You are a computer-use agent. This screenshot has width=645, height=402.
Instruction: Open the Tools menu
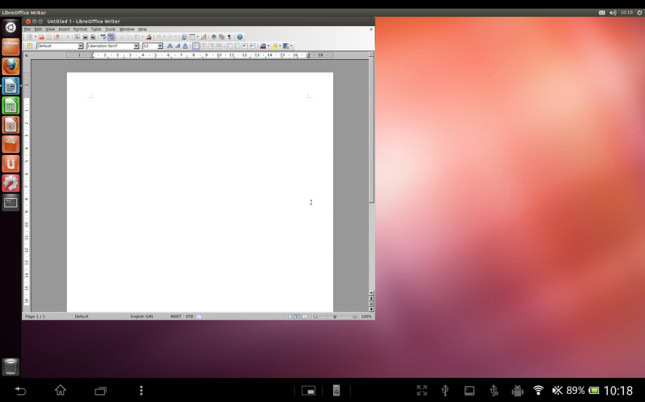[110, 29]
